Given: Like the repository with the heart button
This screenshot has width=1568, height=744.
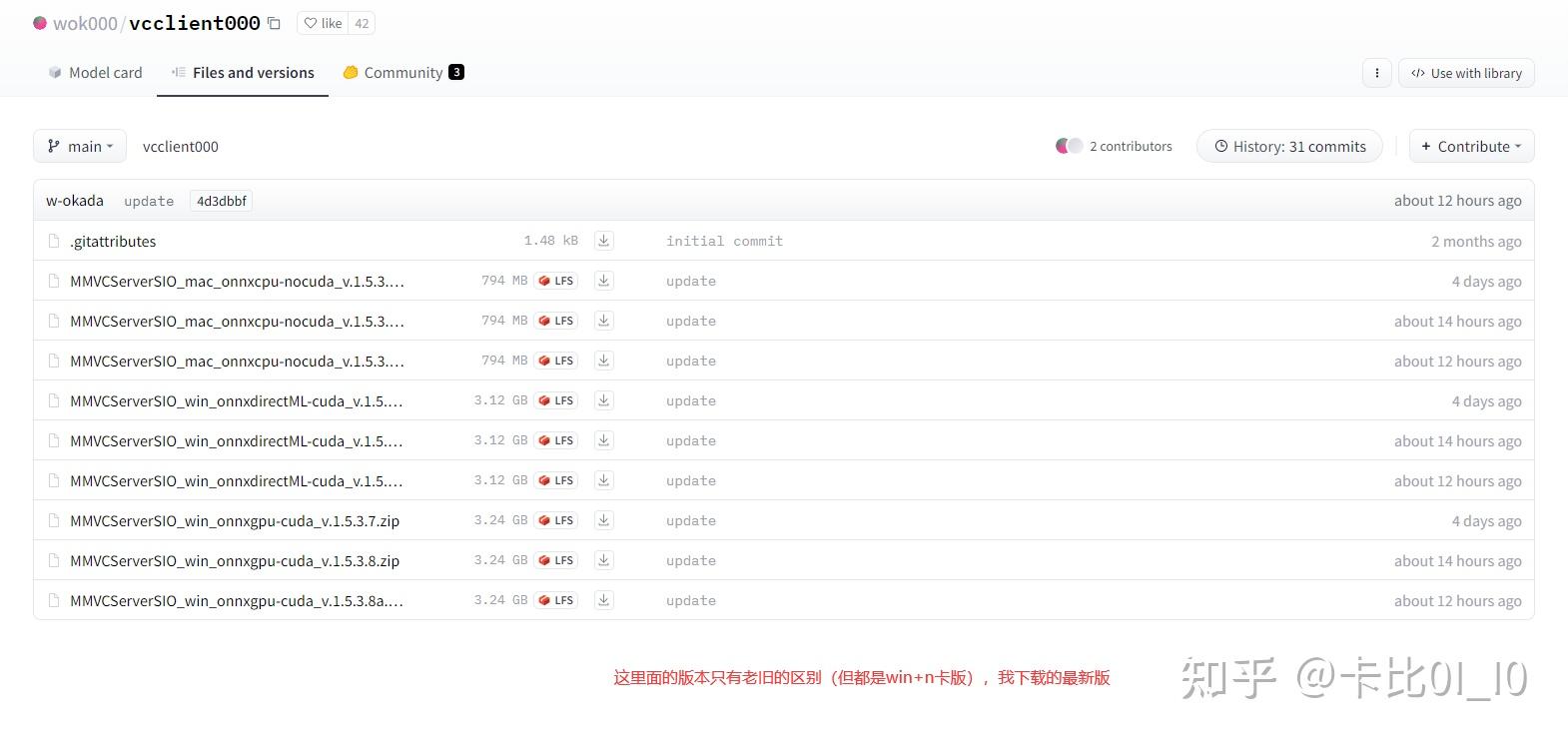Looking at the screenshot, I should pos(323,23).
